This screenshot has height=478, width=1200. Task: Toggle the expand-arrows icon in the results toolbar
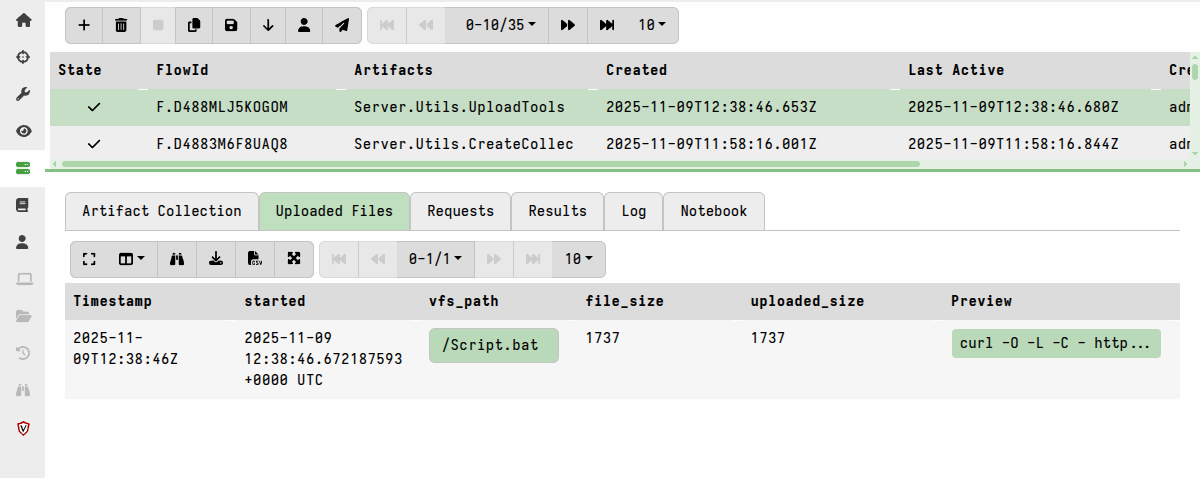click(294, 259)
